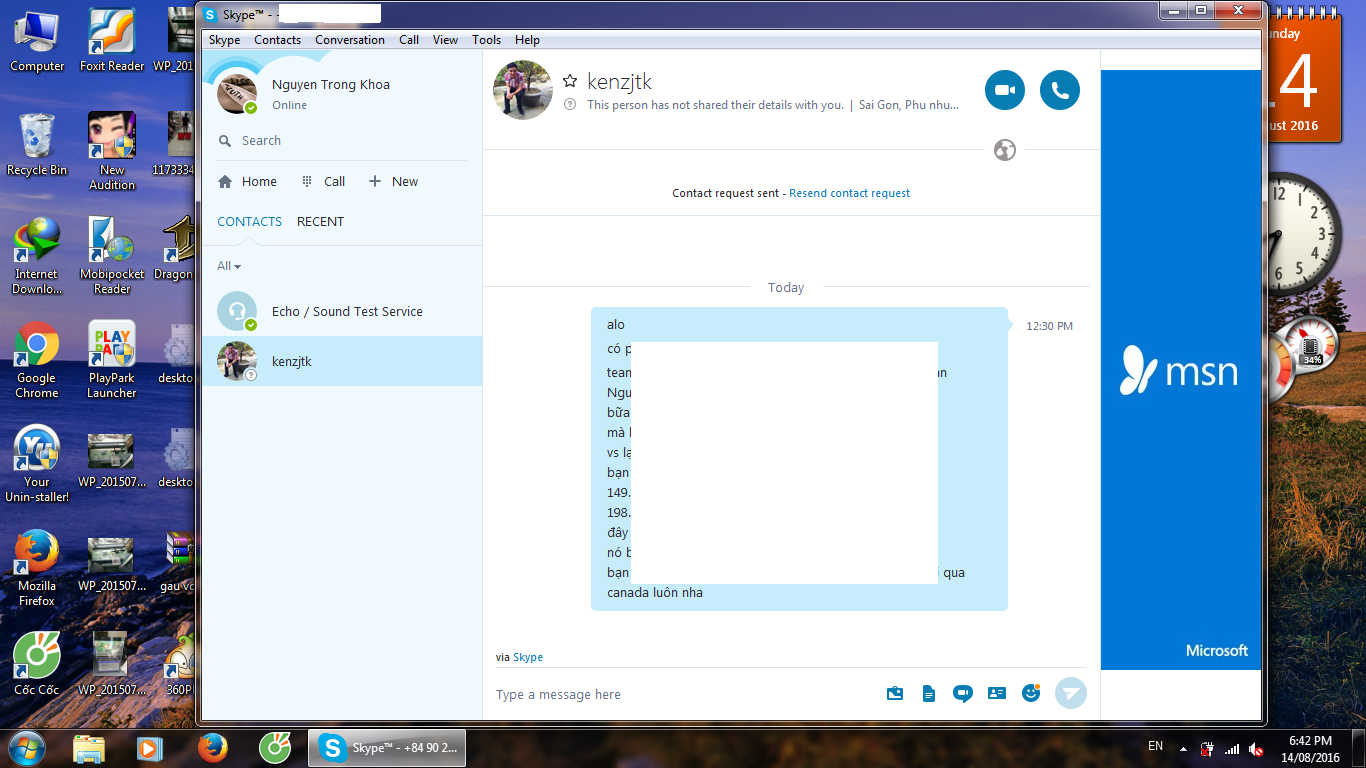Screen dimensions: 1366x768
Task: Click the 12:30 PM message timestamp
Action: [1049, 326]
